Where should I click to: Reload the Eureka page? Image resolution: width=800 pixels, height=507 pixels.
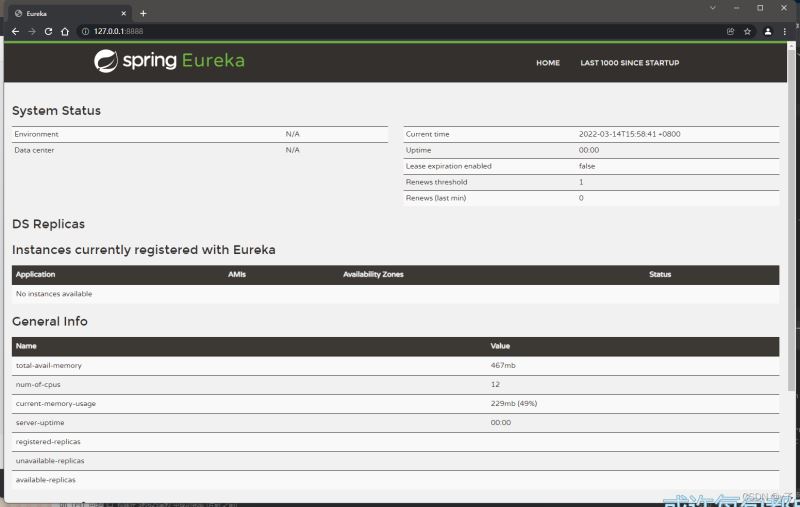click(x=48, y=31)
